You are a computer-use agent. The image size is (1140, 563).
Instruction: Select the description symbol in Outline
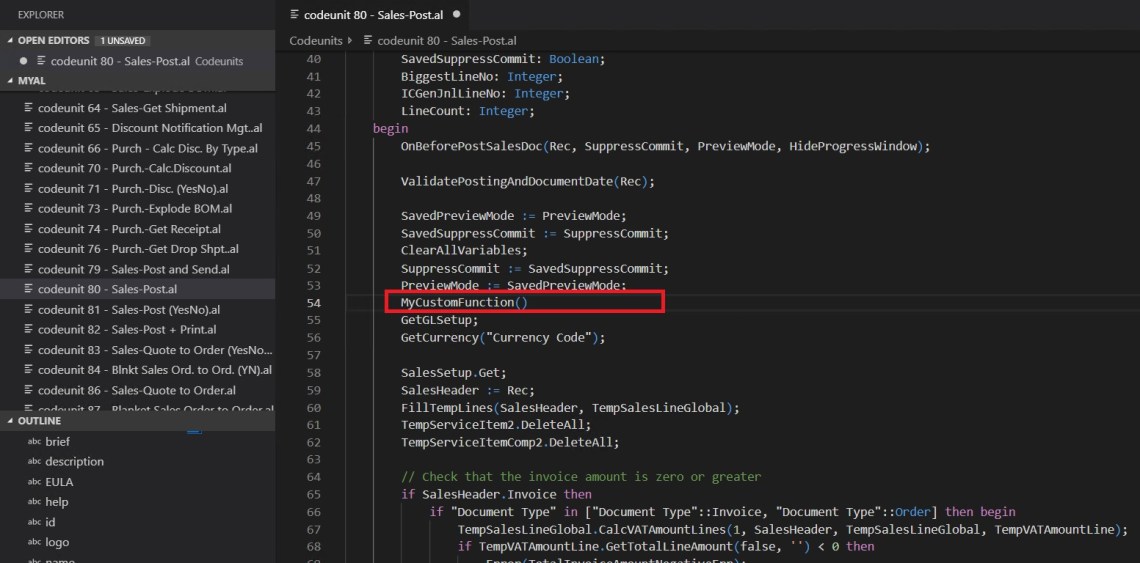click(75, 462)
